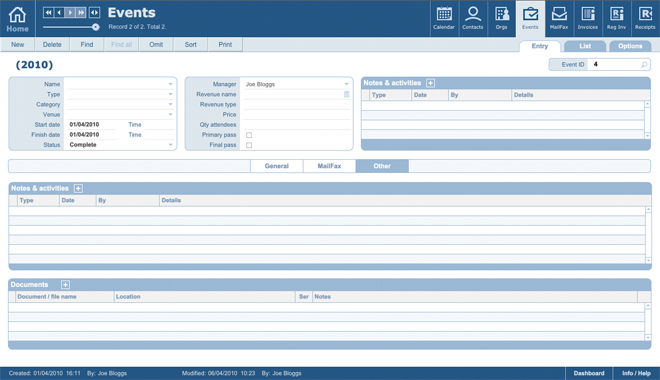Click the Event ID search magnifier icon

click(644, 64)
